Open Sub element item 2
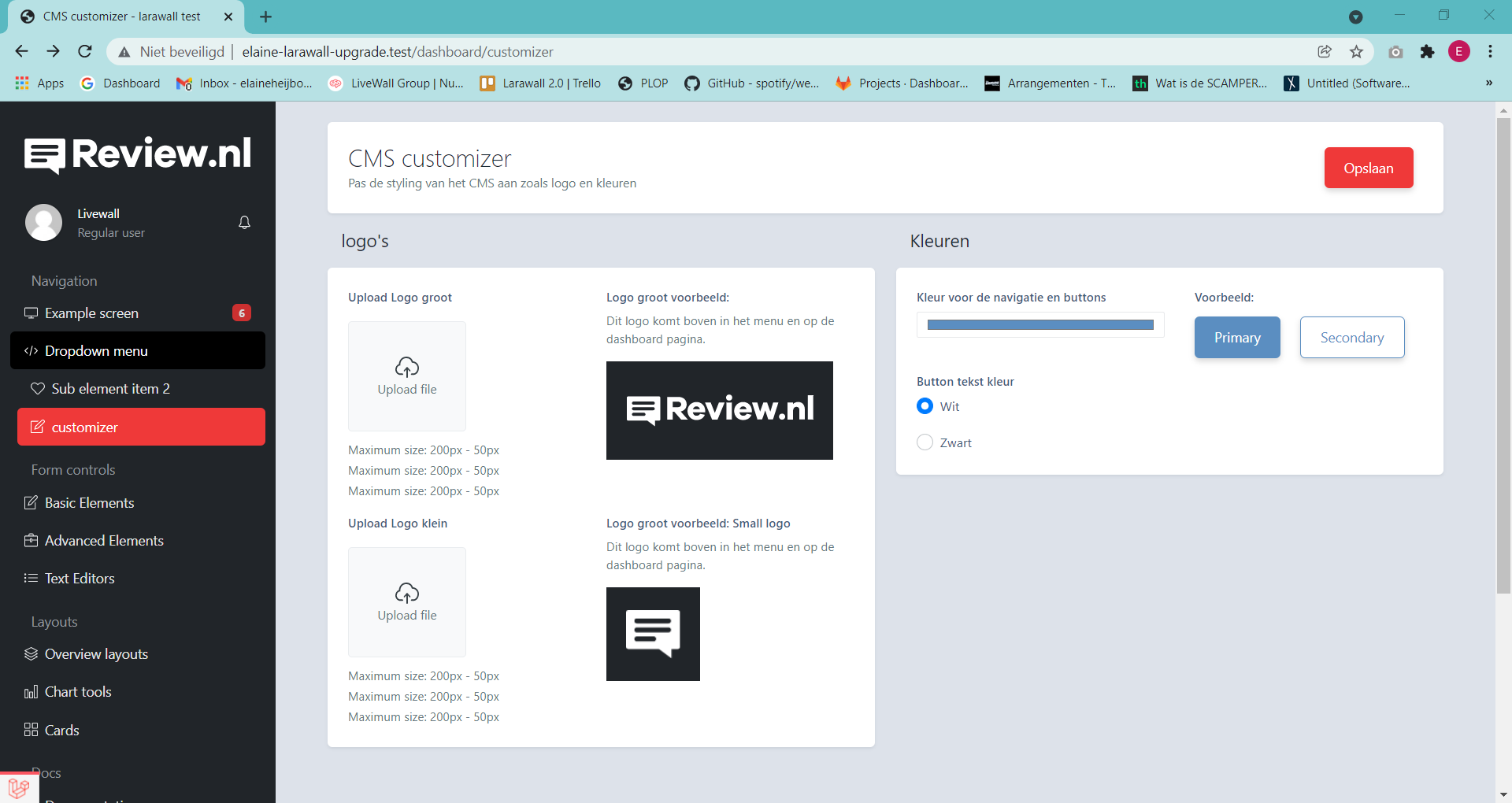 (x=141, y=388)
